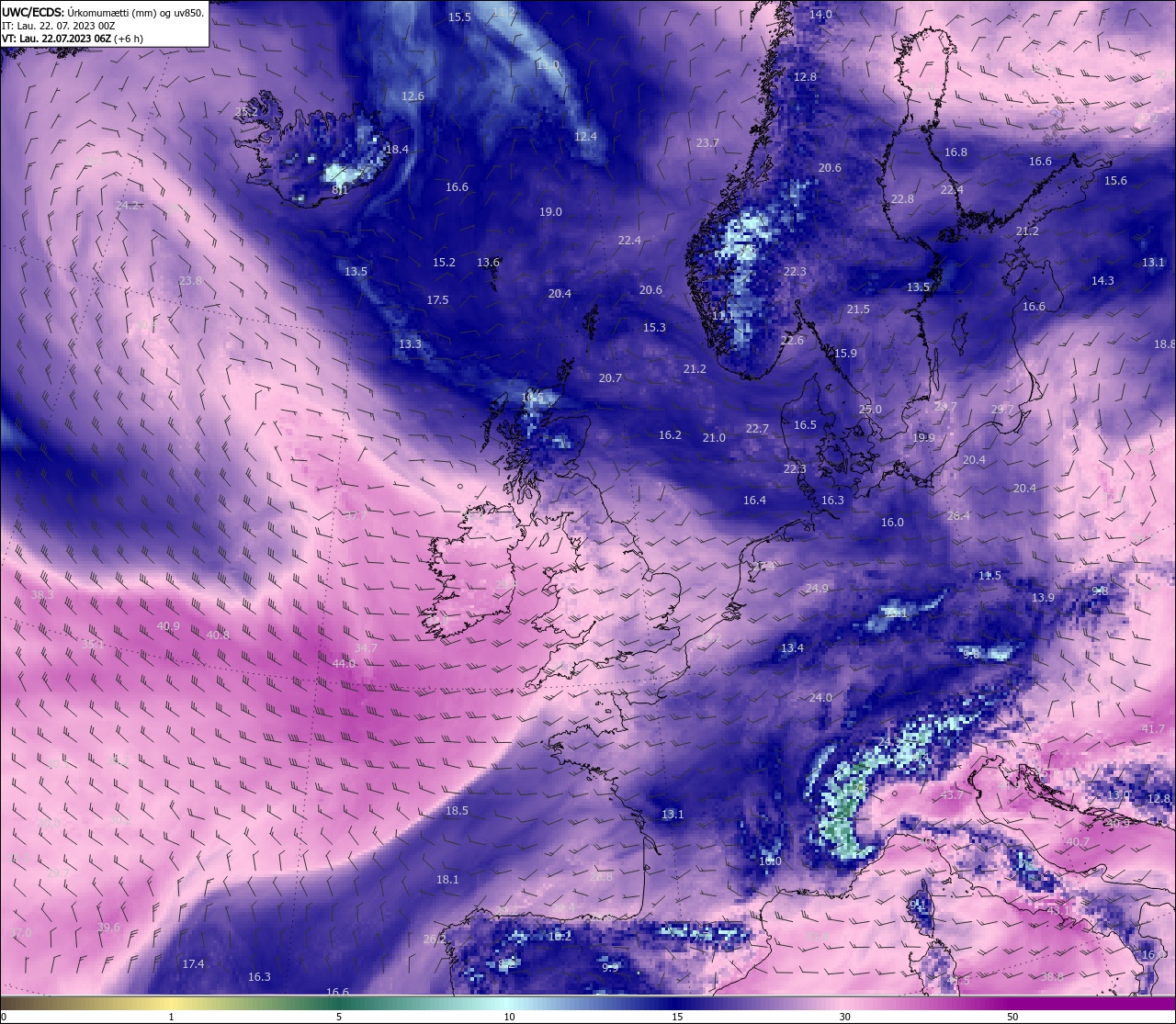The height and width of the screenshot is (1024, 1176).
Task: Click the 5 tick on the colour scale
Action: point(339,1017)
